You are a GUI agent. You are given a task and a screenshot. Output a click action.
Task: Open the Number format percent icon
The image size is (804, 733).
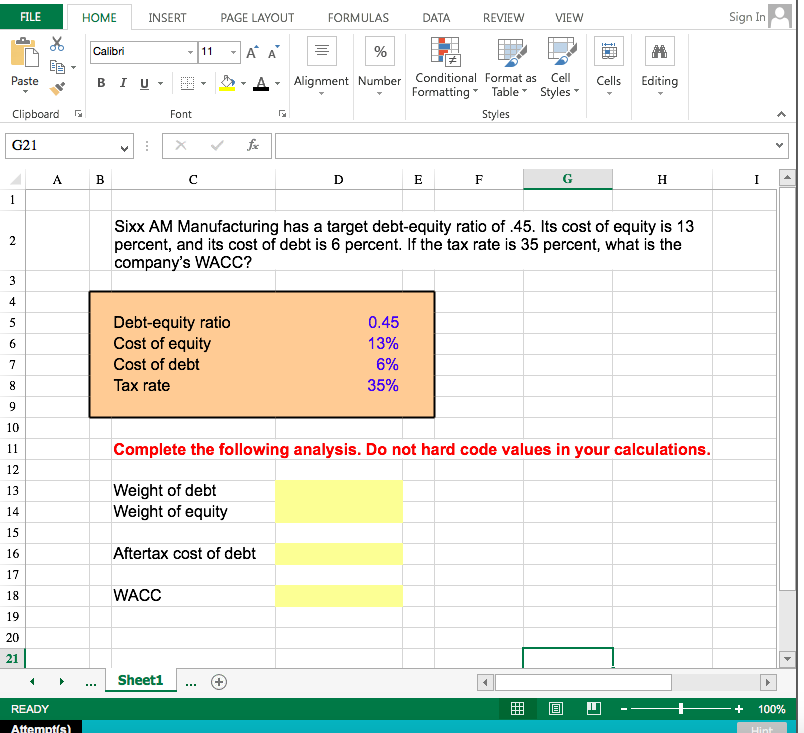click(x=379, y=51)
